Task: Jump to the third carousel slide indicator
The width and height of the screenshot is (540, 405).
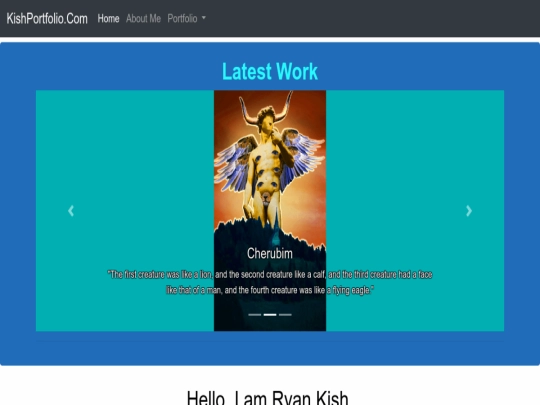Action: tap(285, 314)
